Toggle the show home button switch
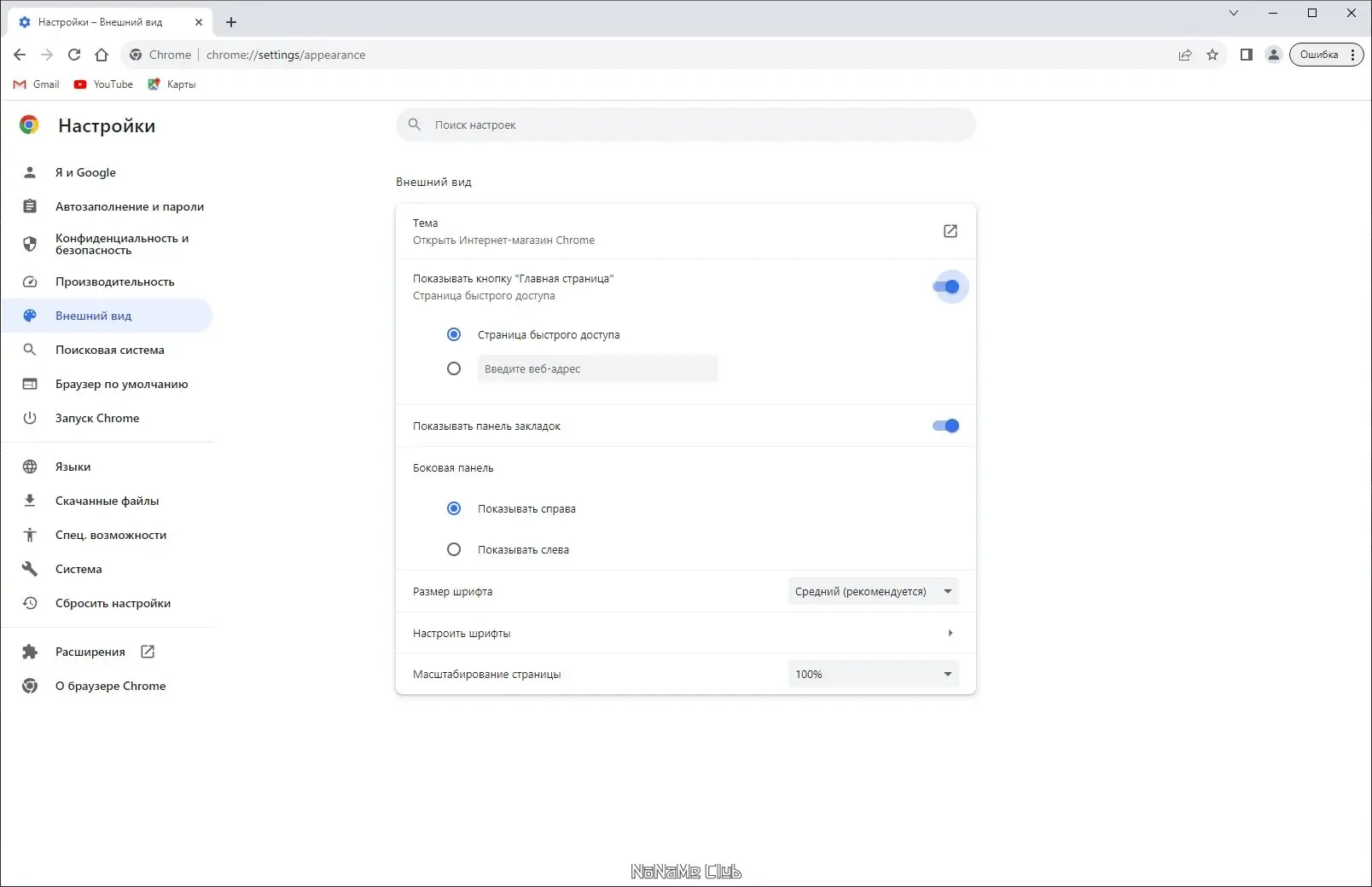This screenshot has width=1372, height=887. pos(945,287)
